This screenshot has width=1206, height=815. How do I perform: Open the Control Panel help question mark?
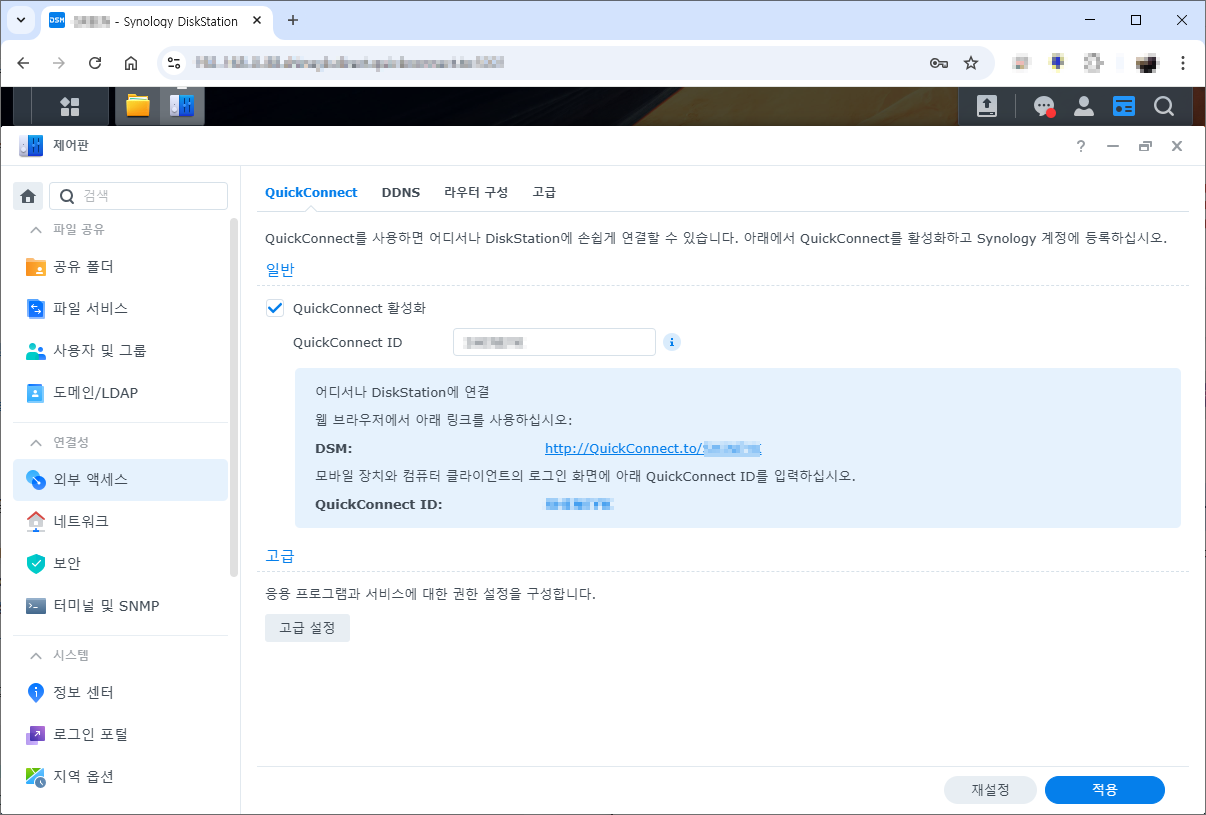tap(1081, 146)
